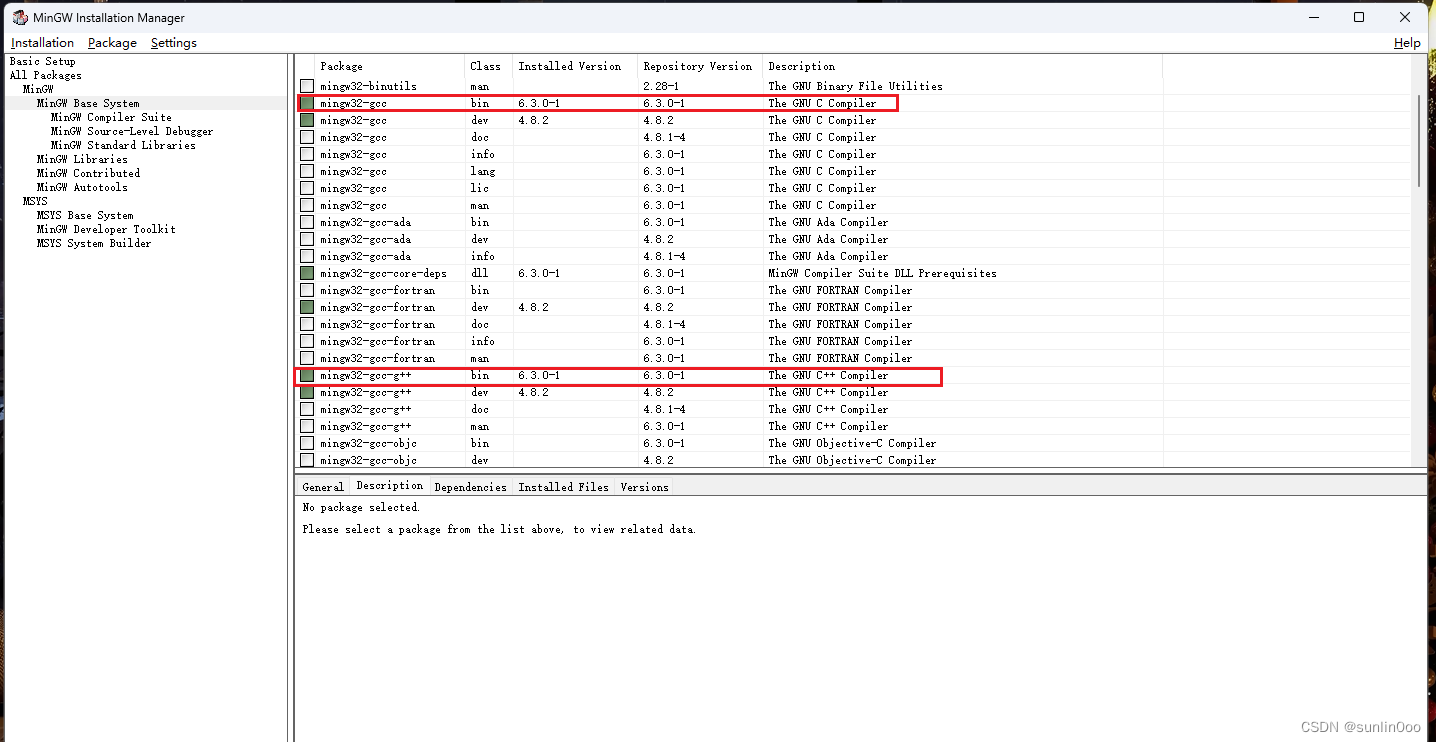Mark the mingw32-gcc-g++ doc checkbox
This screenshot has width=1436, height=742.
tap(307, 409)
